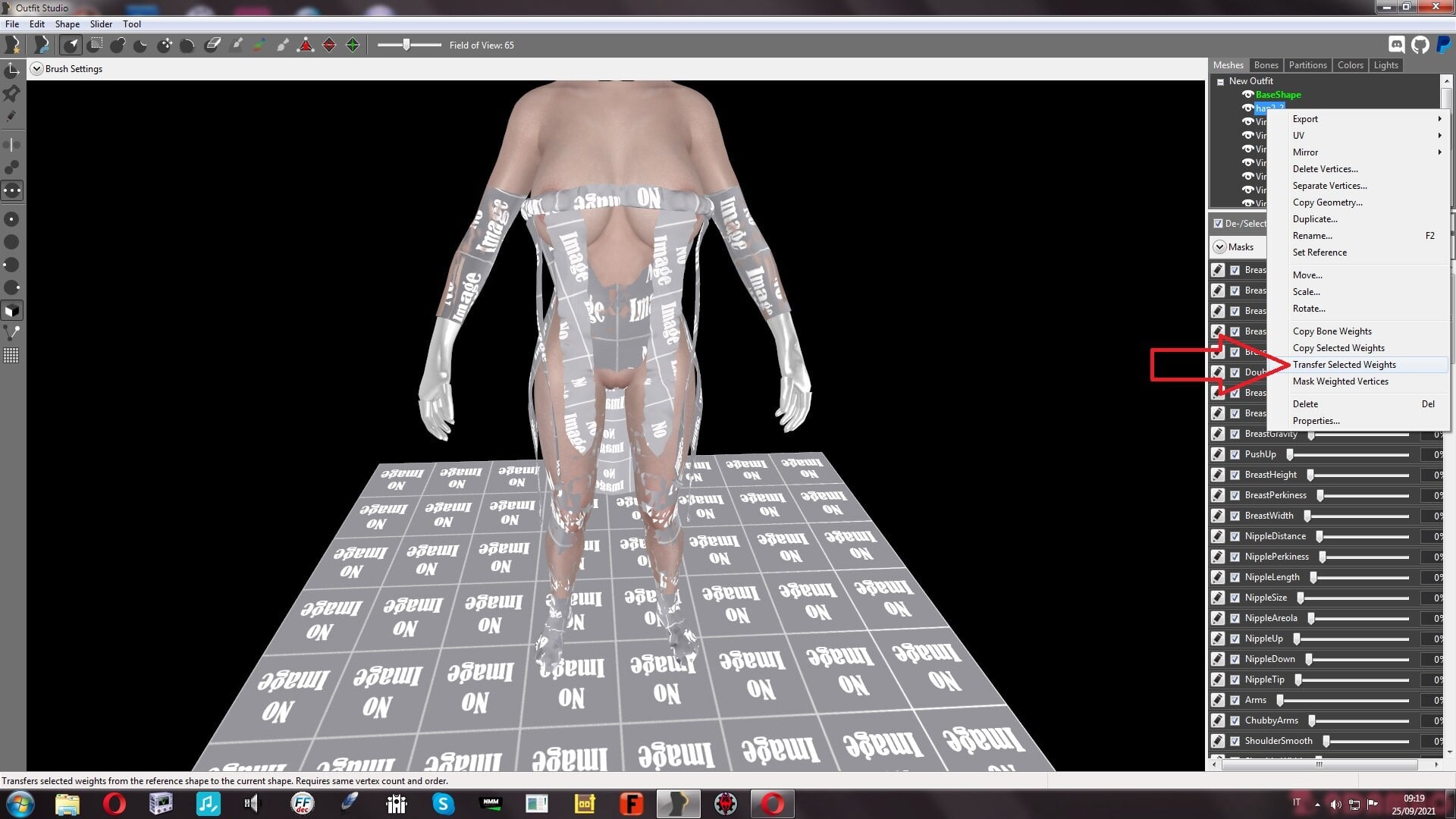This screenshot has height=819, width=1456.
Task: Open the Slider menu in menu bar
Action: (x=101, y=24)
